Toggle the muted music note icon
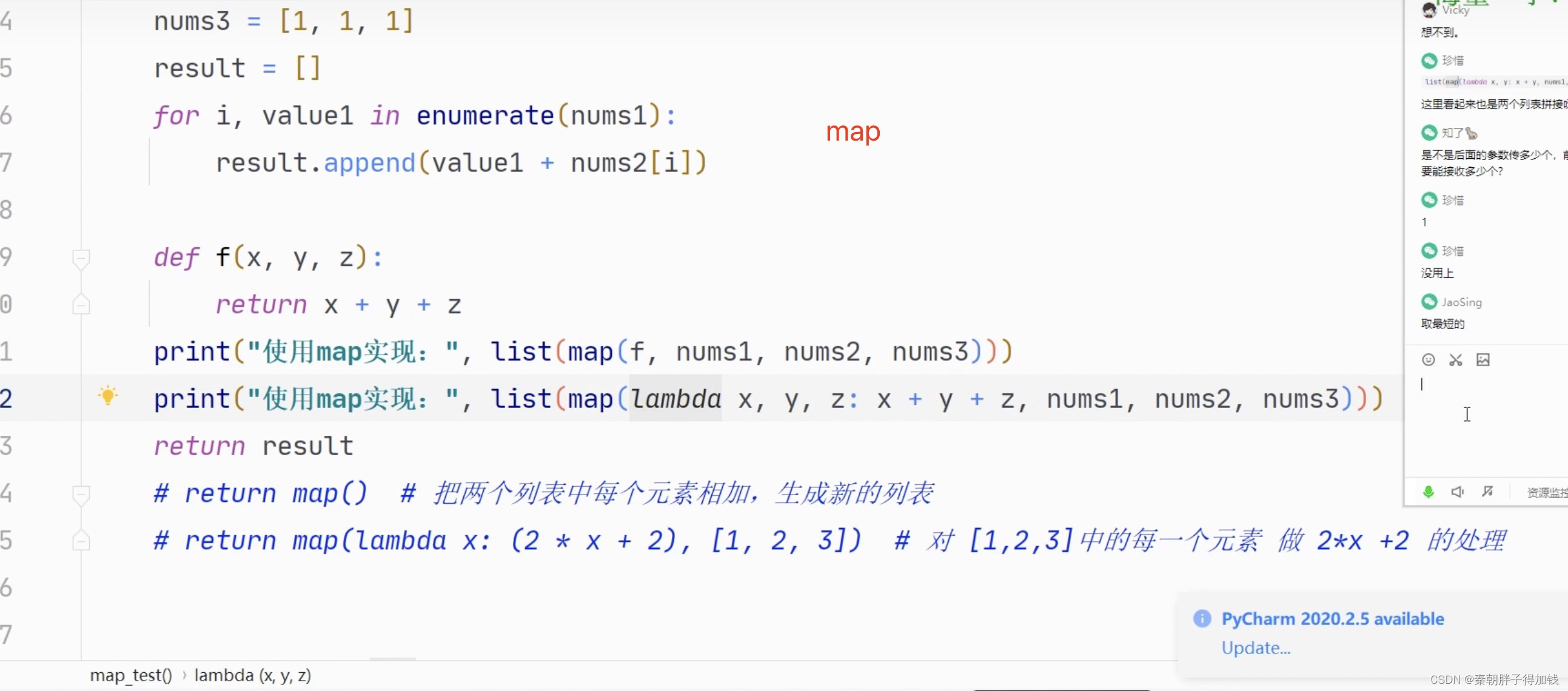1568x691 pixels. (x=1487, y=492)
